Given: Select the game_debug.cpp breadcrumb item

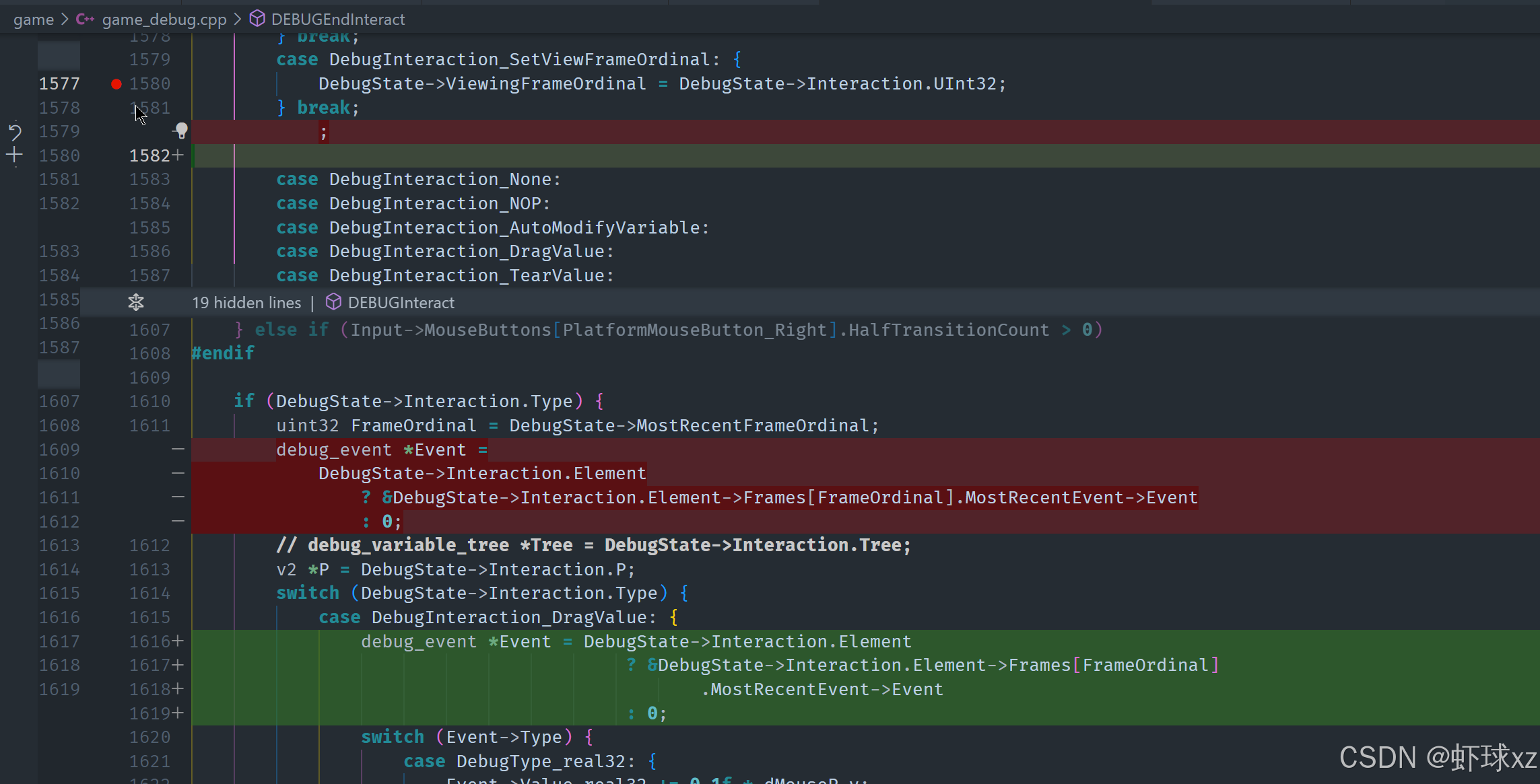Looking at the screenshot, I should click(164, 20).
